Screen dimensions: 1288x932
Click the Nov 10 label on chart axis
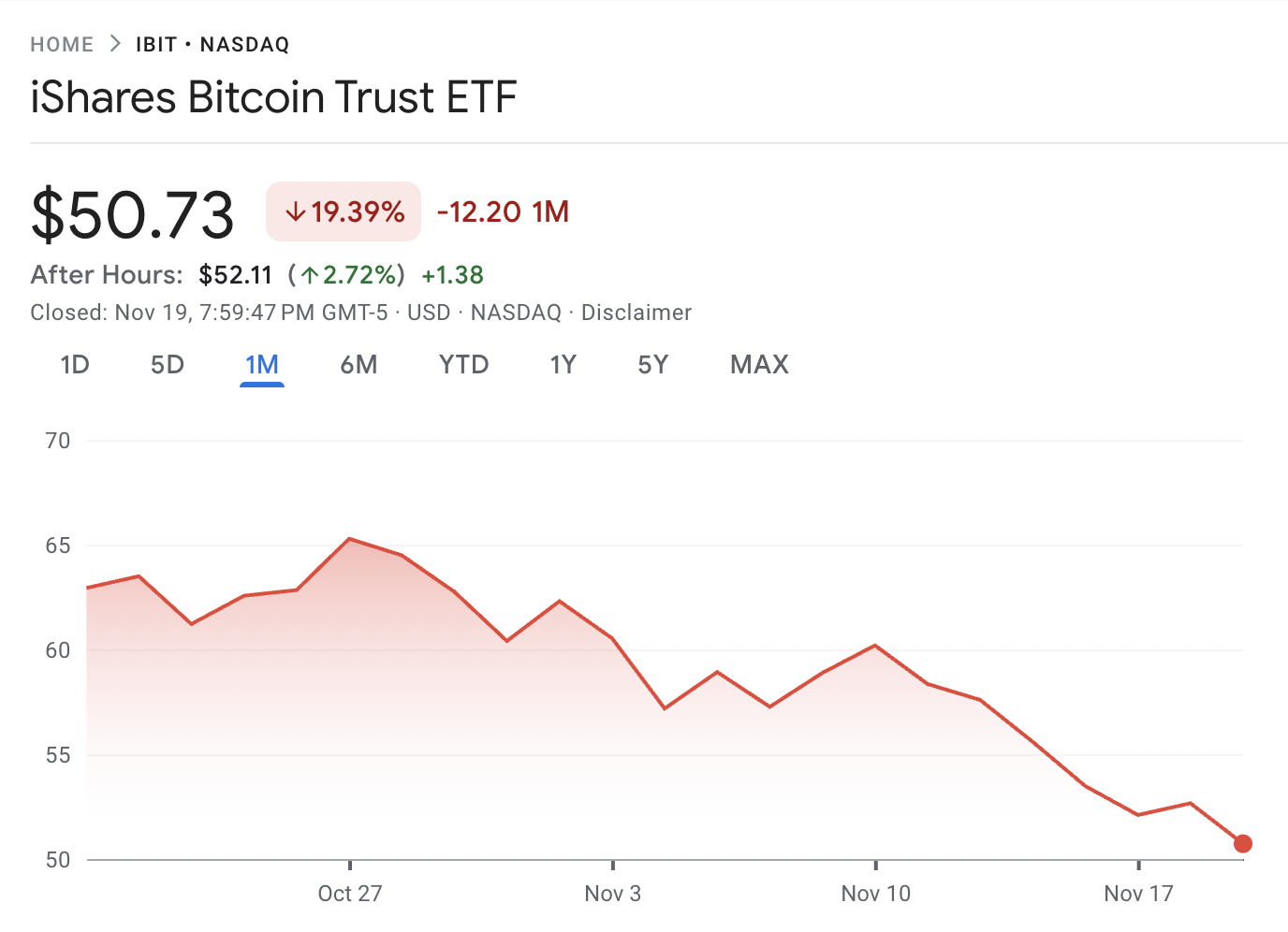click(875, 894)
